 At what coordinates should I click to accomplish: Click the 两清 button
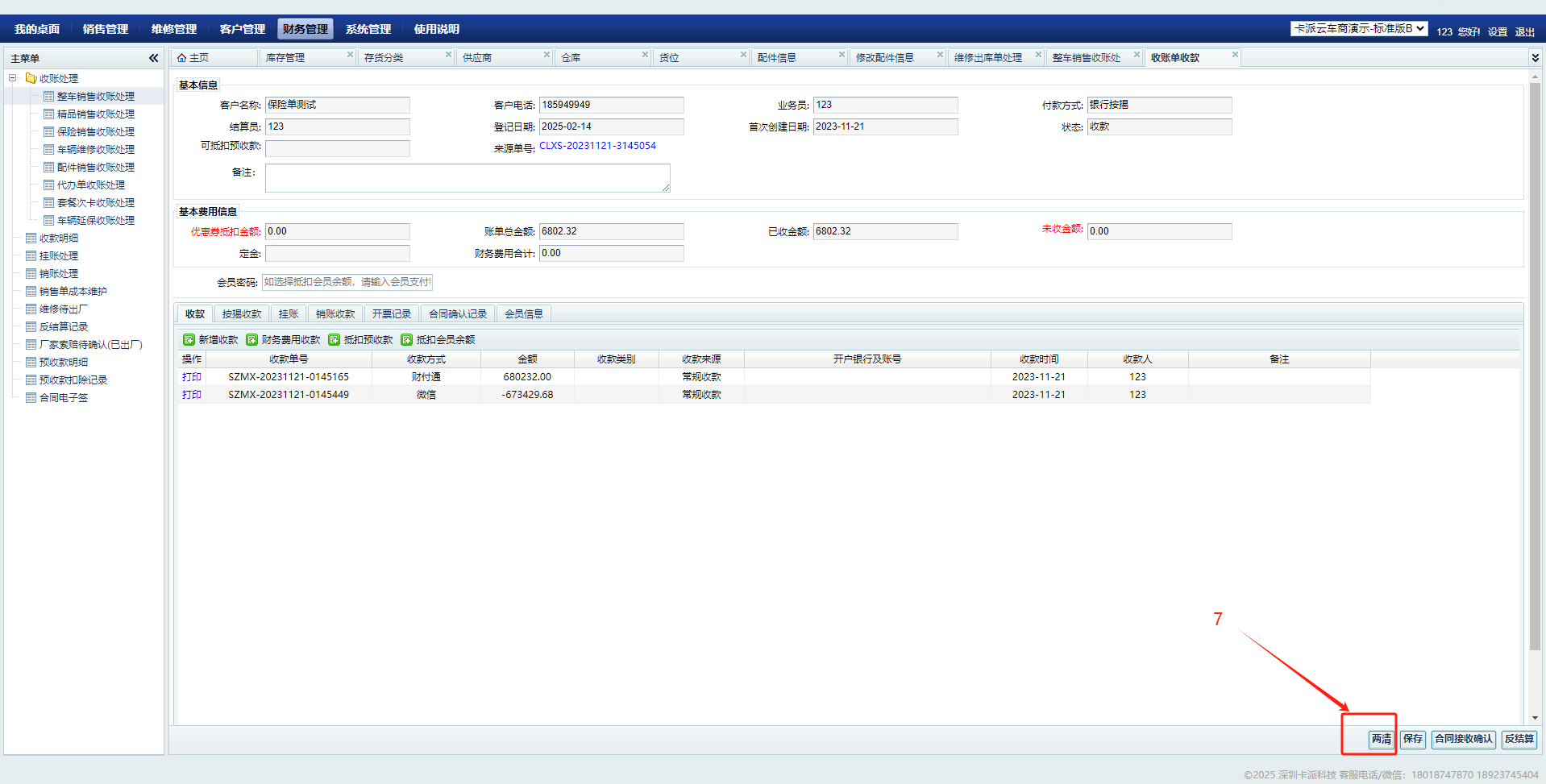[x=1382, y=739]
